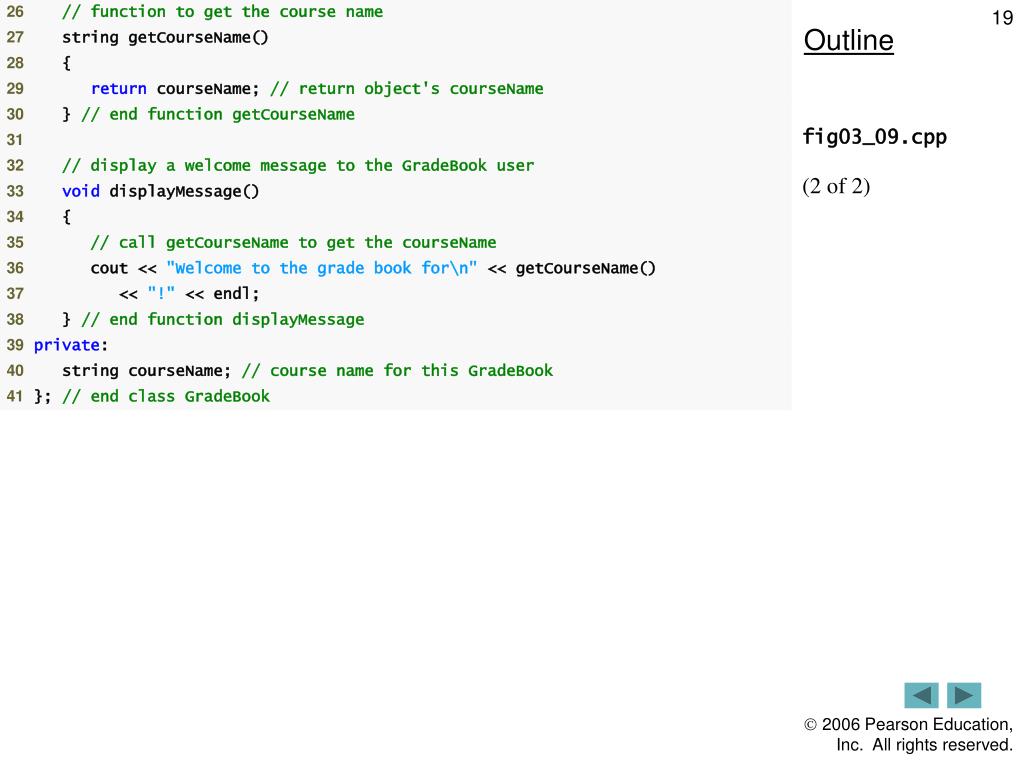Select comment 'call getCourseName to get the courseName'
Image resolution: width=1024 pixels, height=768 pixels.
pyautogui.click(x=293, y=243)
